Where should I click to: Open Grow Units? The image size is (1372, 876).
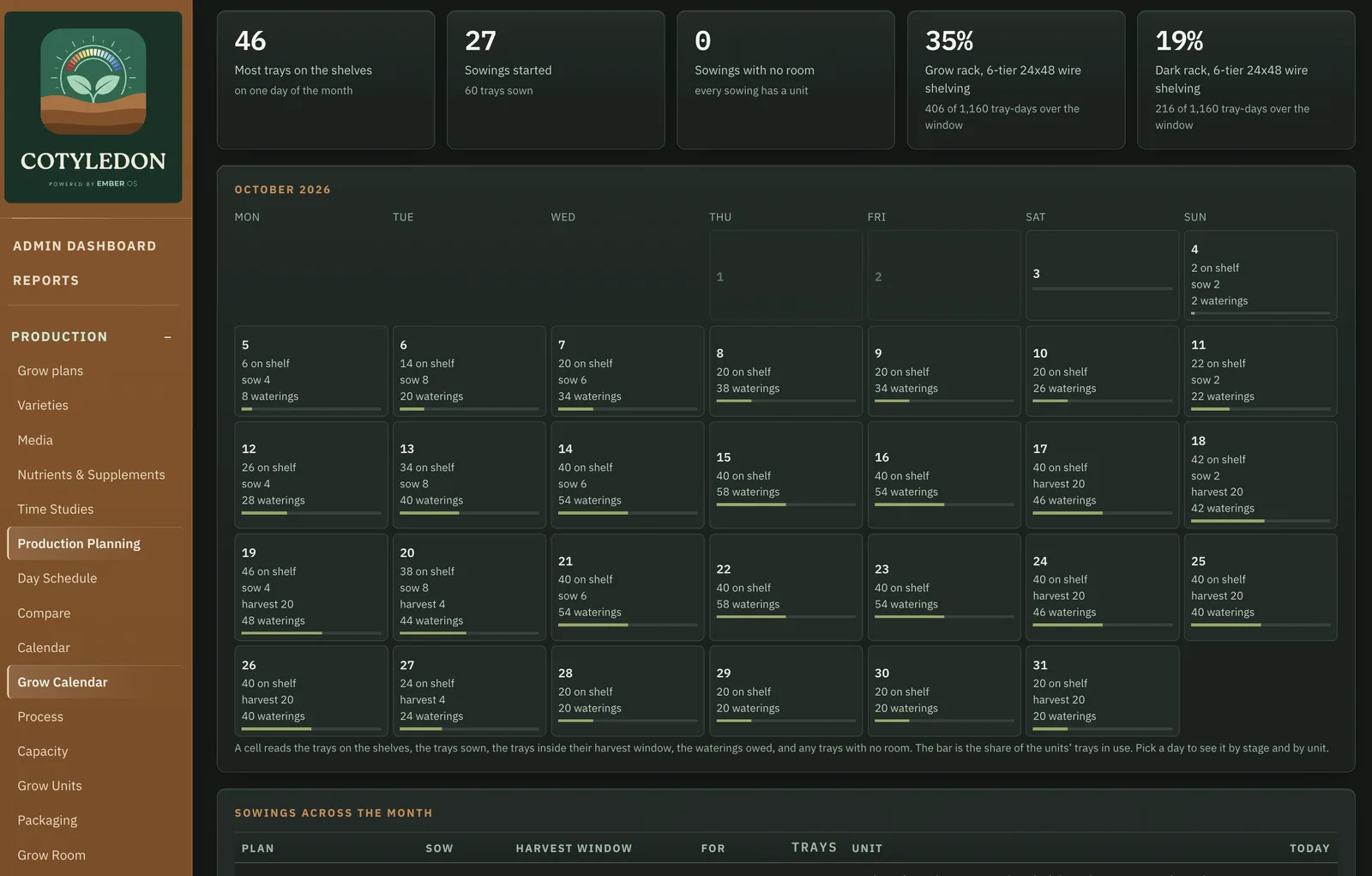(x=50, y=786)
